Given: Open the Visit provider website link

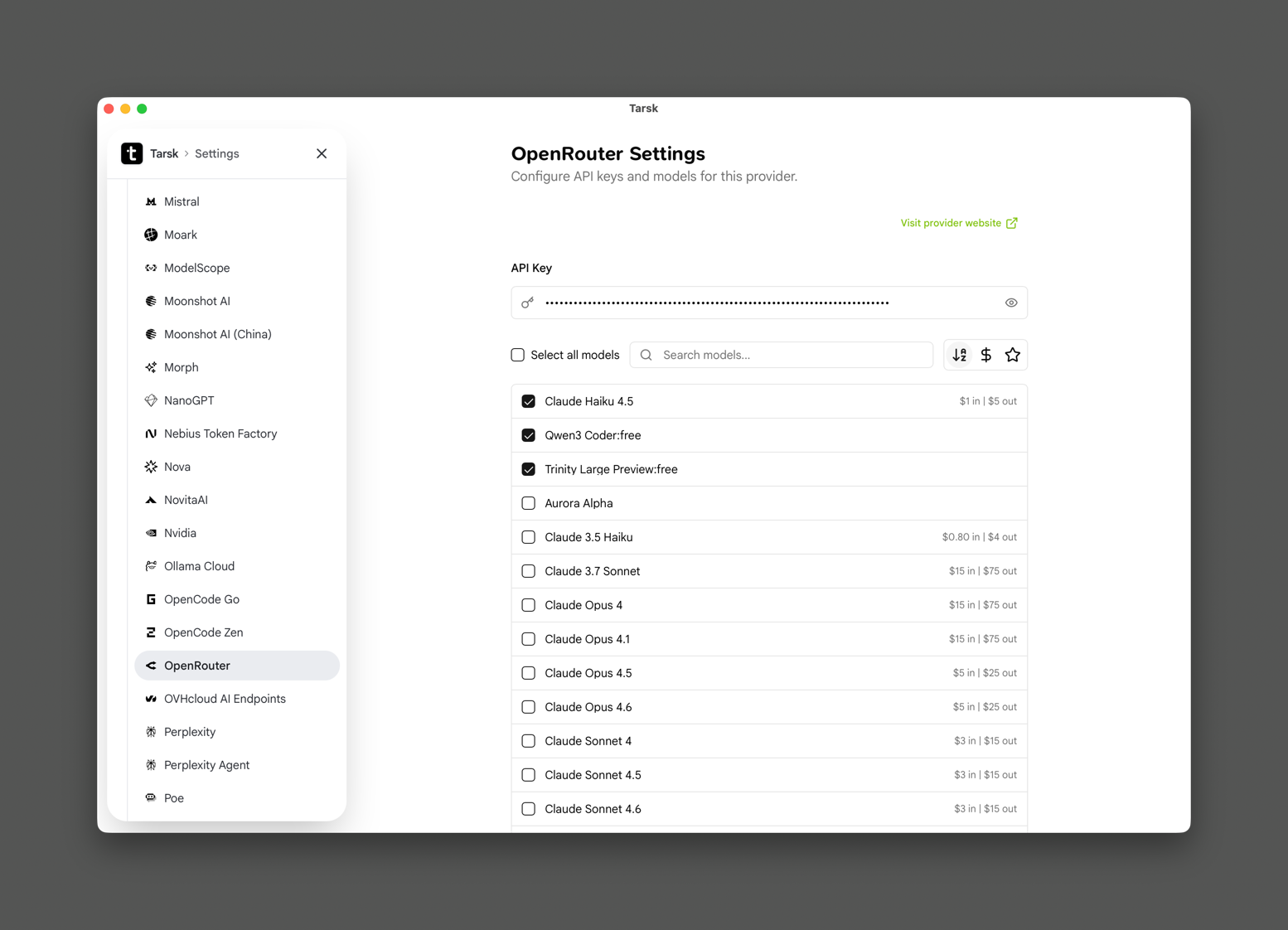Looking at the screenshot, I should [x=958, y=223].
